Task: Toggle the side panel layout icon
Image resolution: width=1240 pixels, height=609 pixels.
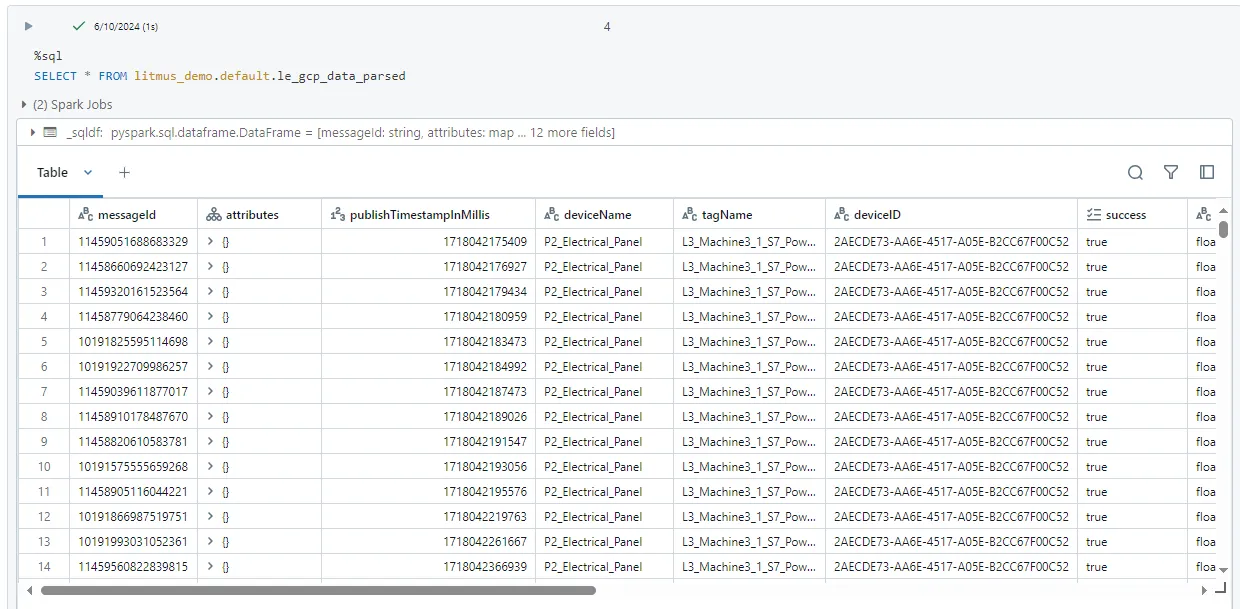Action: [x=1207, y=172]
